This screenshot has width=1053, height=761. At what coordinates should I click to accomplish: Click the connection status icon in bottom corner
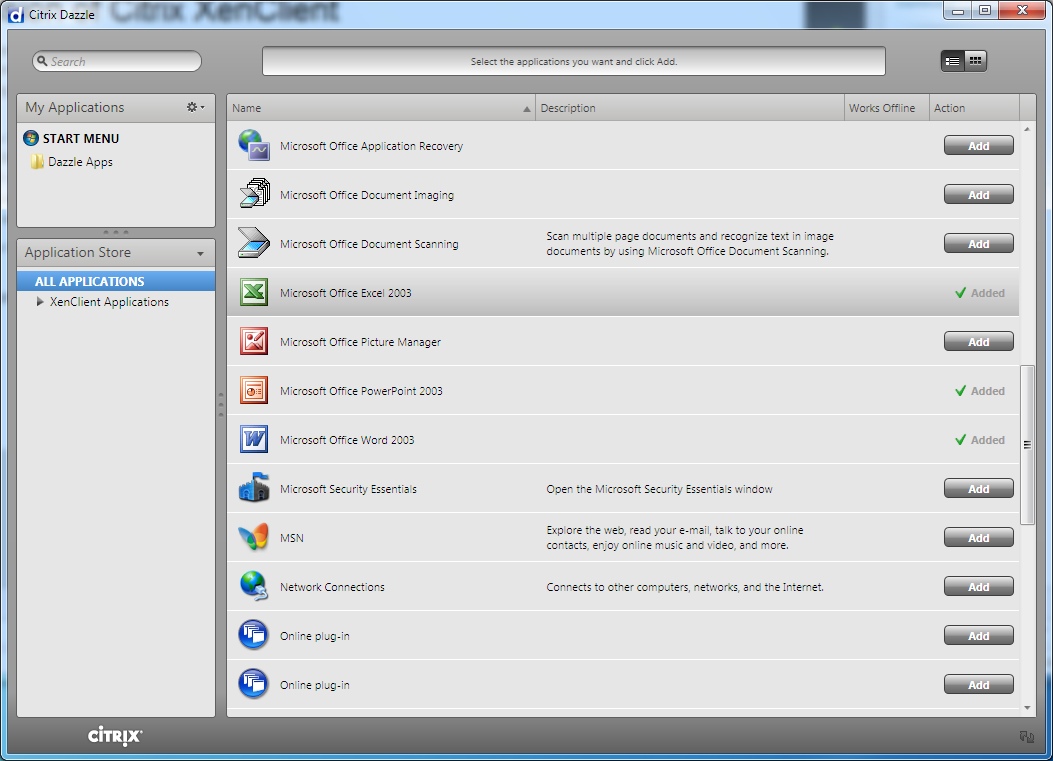(1027, 737)
